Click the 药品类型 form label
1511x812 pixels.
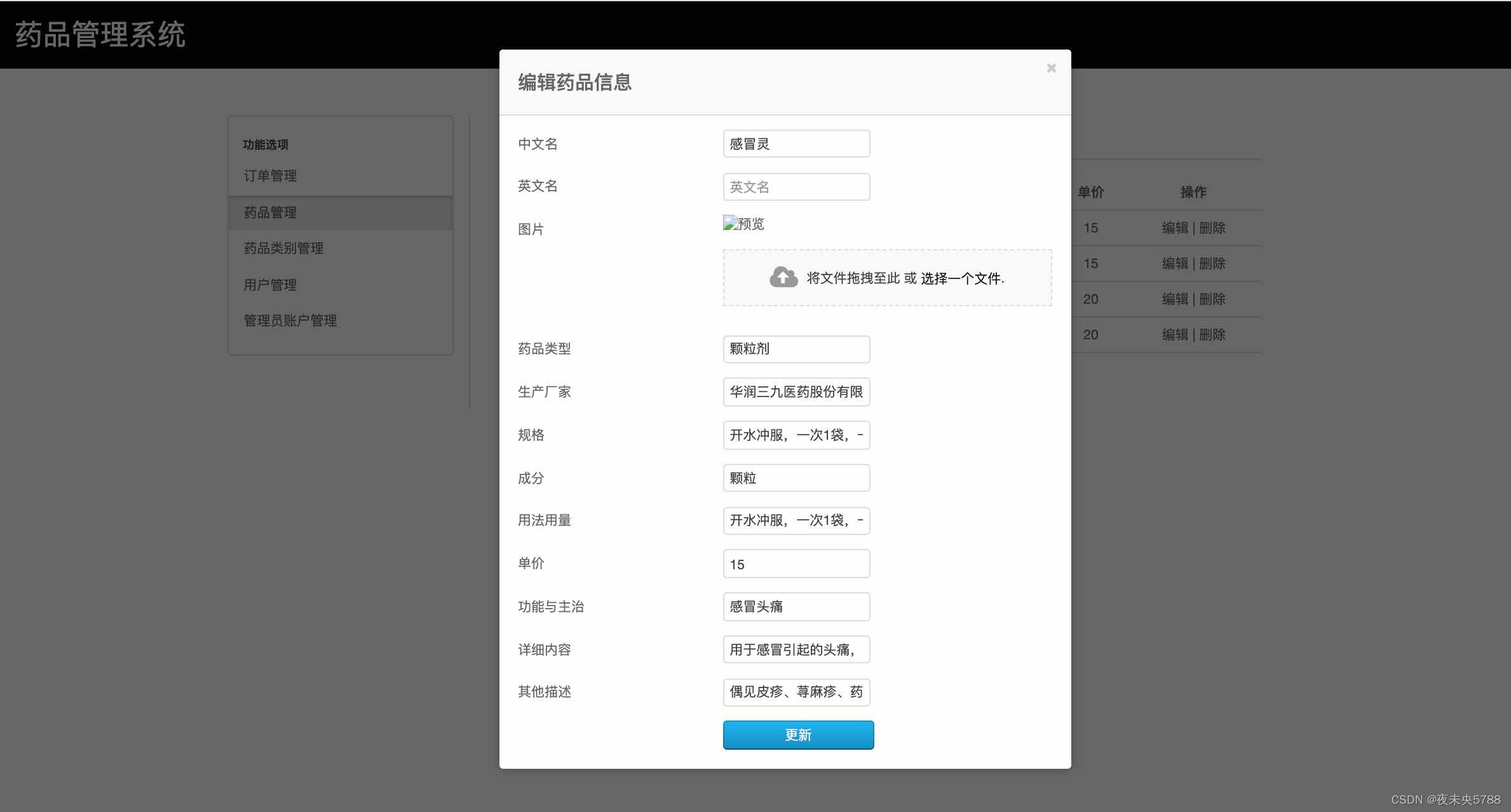545,349
